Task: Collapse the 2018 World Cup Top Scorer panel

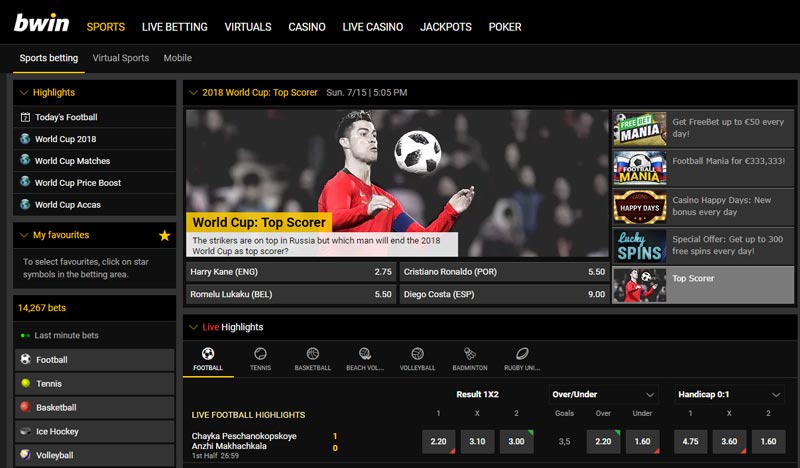Action: 193,92
